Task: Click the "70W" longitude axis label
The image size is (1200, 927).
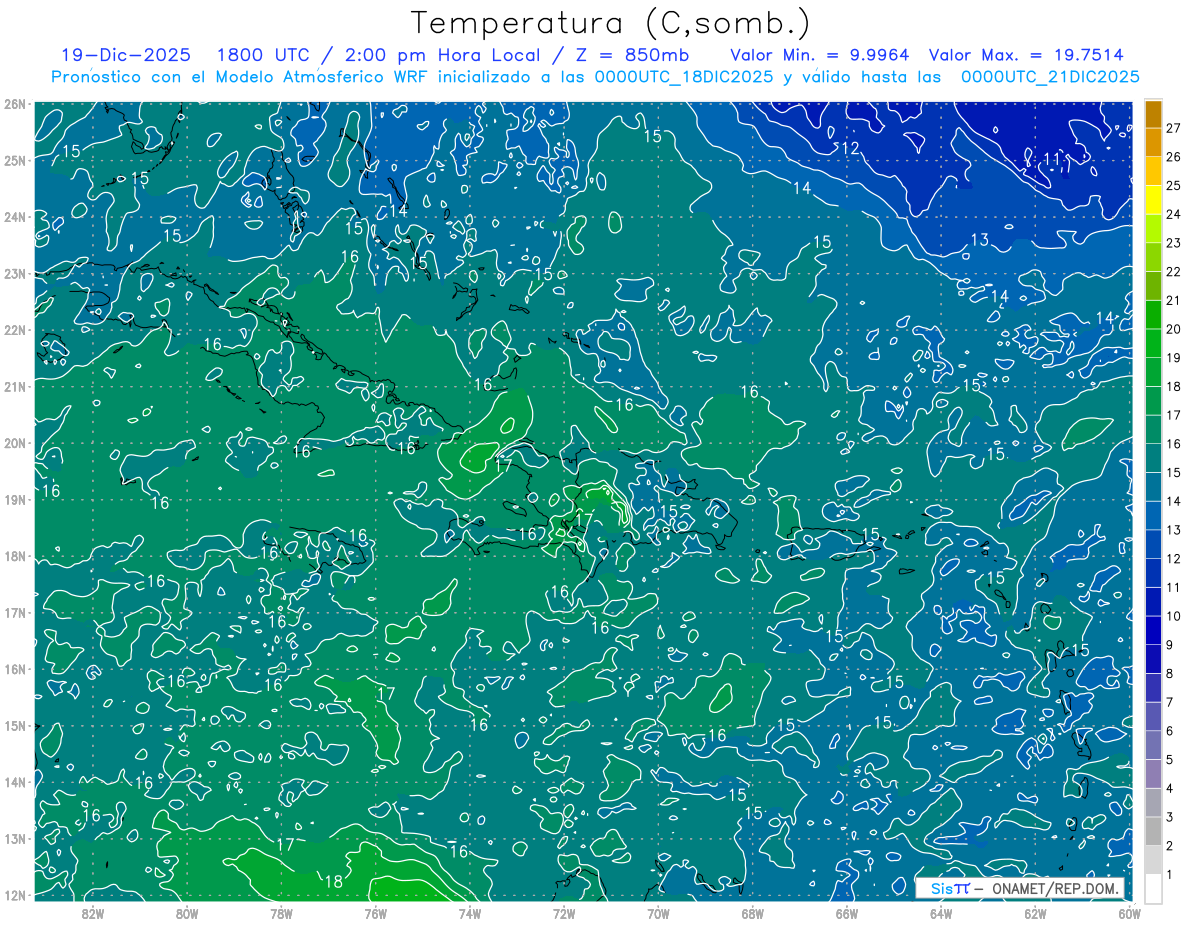Action: 658,912
